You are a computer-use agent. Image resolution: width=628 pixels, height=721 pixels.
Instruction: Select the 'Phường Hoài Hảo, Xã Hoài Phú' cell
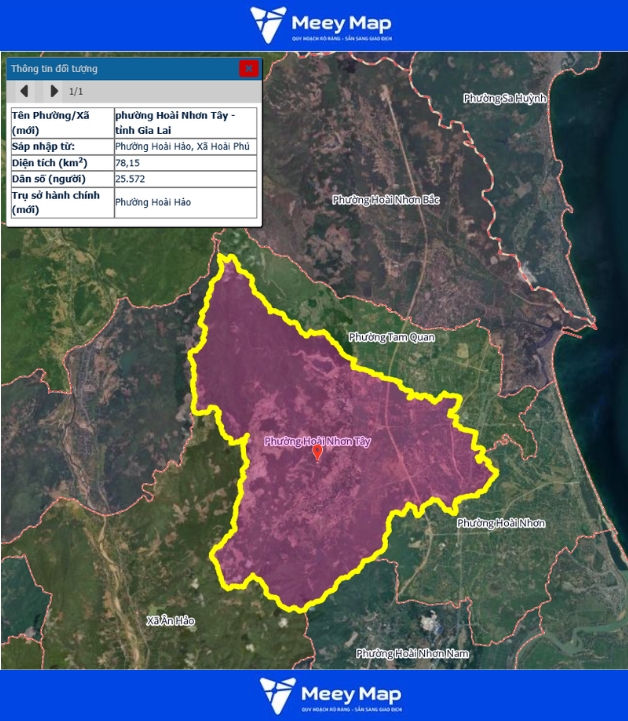pyautogui.click(x=185, y=146)
